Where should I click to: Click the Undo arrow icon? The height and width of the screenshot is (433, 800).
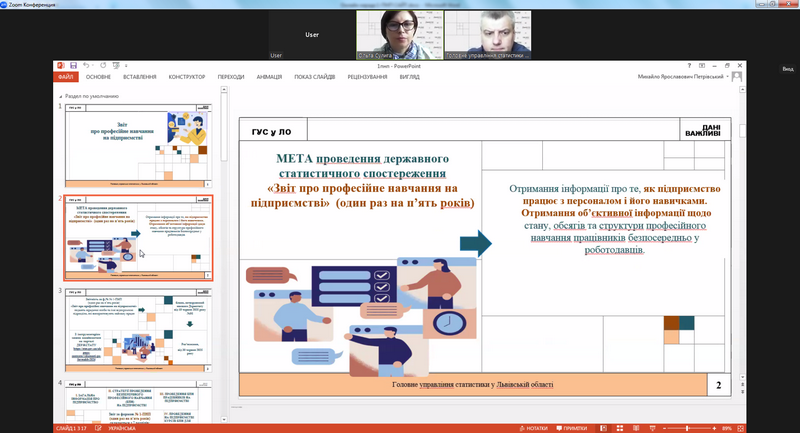pos(85,66)
